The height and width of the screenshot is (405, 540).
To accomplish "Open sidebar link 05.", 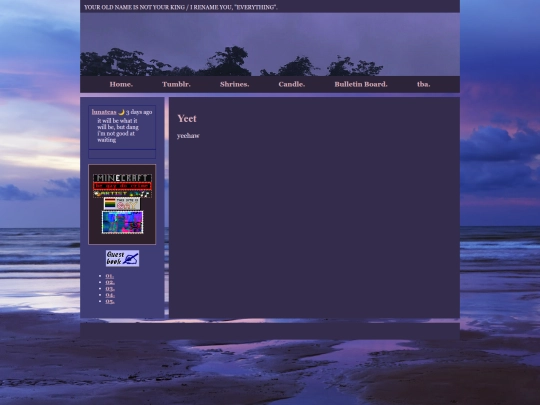I will 110,301.
